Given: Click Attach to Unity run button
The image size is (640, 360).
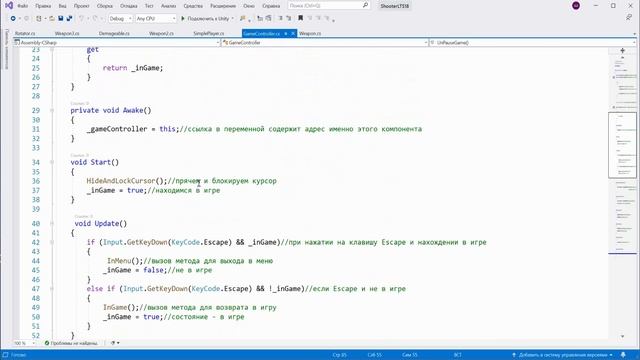Looking at the screenshot, I should pyautogui.click(x=205, y=18).
